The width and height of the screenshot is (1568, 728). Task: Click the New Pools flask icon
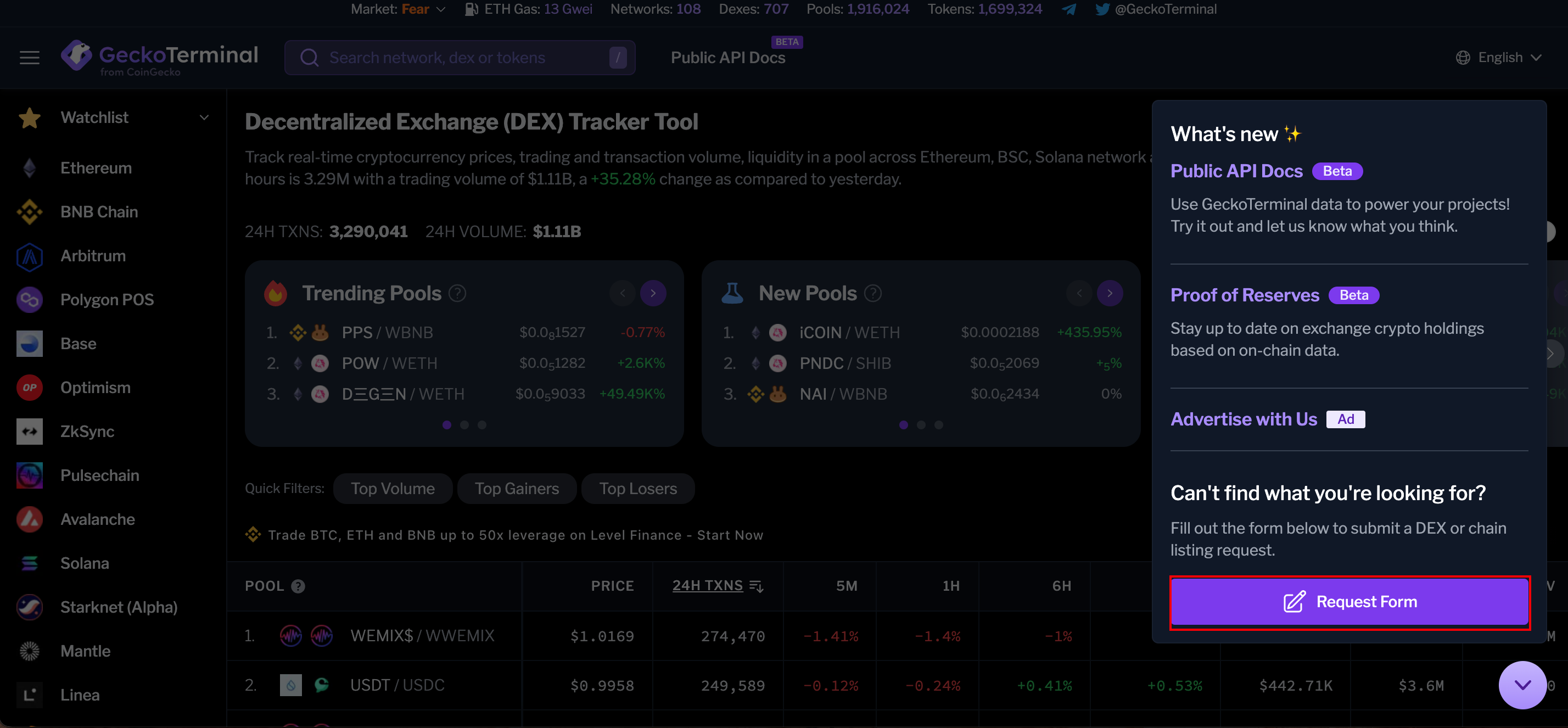[732, 293]
